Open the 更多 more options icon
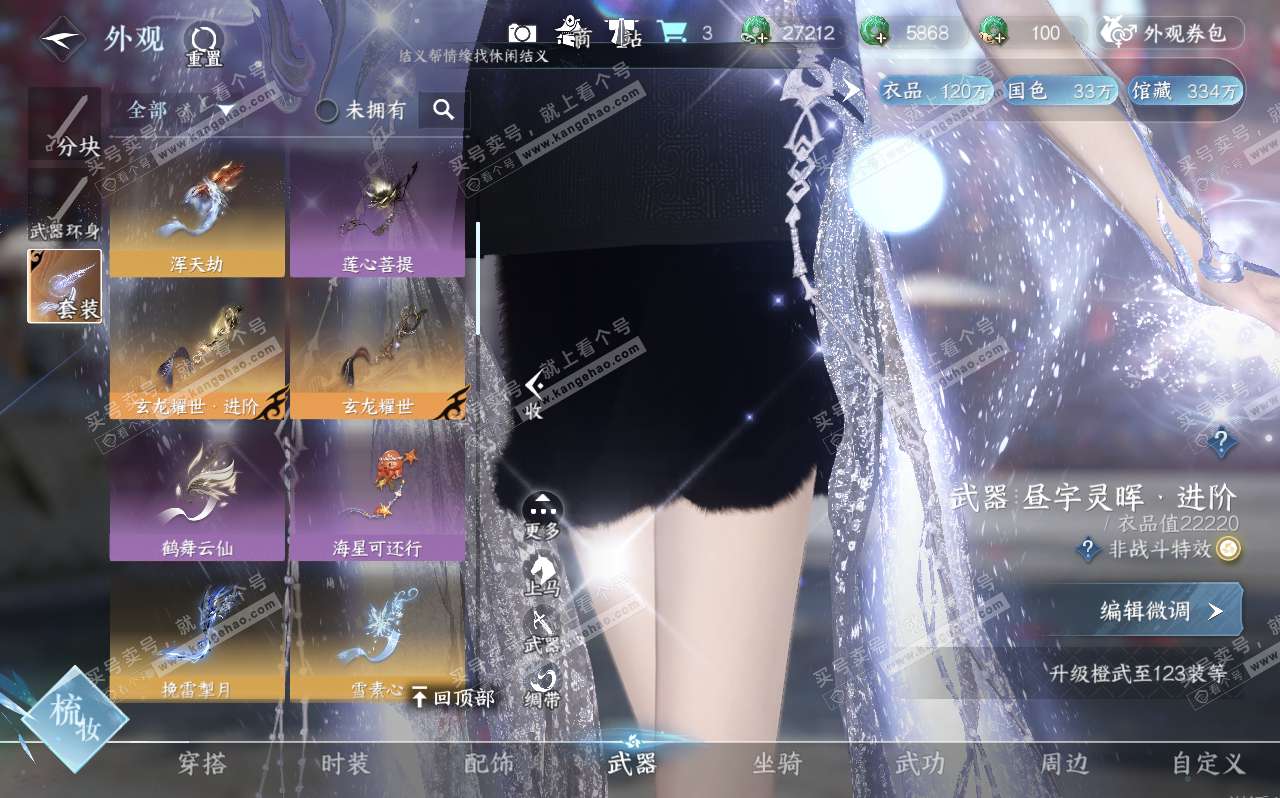This screenshot has height=798, width=1280. (x=542, y=516)
